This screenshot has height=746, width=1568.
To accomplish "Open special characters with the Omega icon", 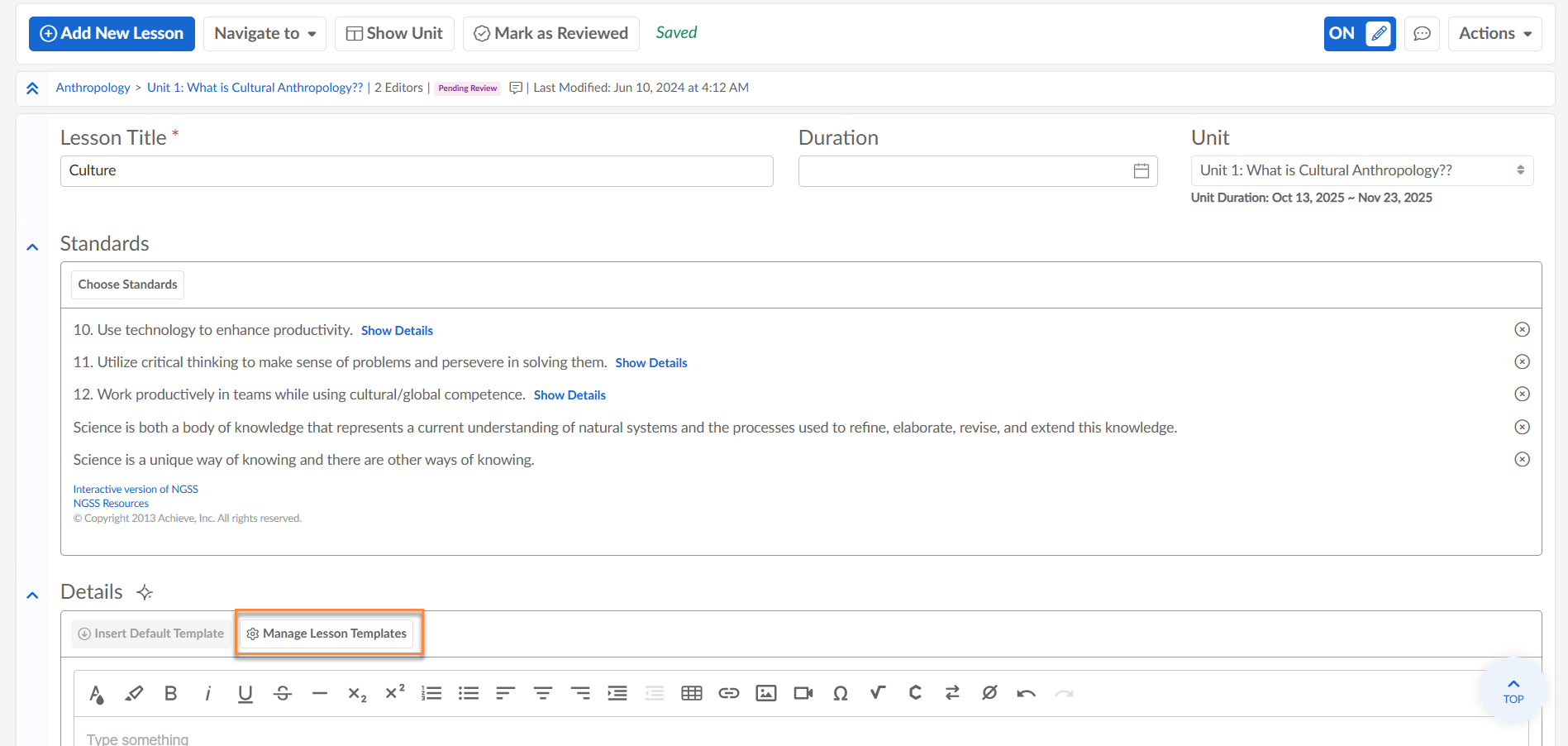I will (x=840, y=693).
